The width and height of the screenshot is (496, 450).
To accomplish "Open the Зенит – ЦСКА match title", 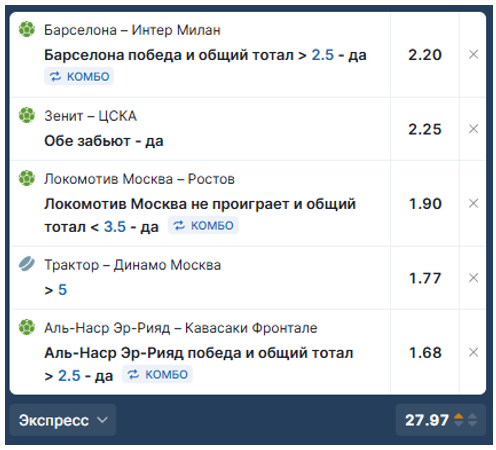I will coord(90,116).
